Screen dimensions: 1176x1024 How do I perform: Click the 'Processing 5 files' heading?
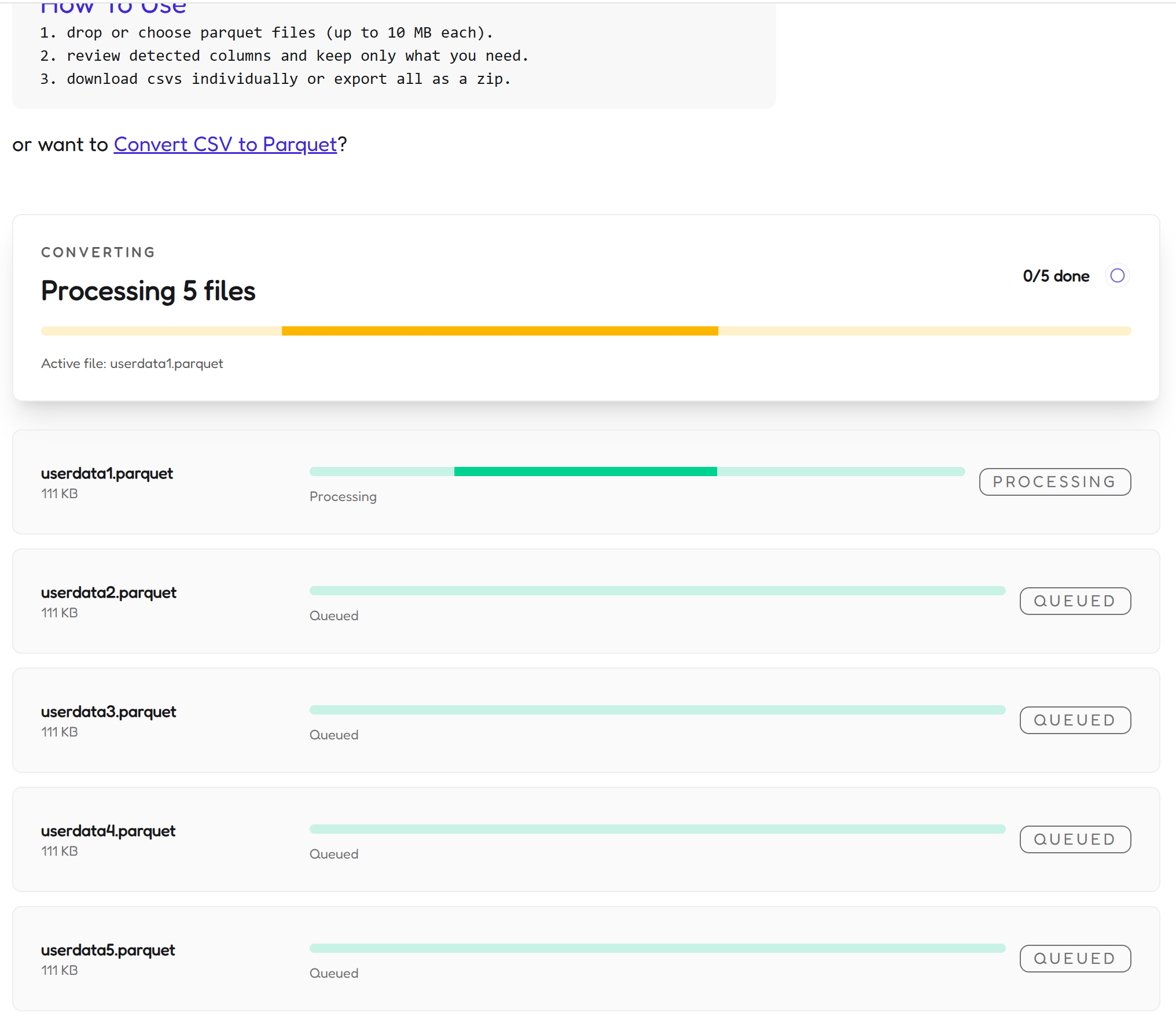[148, 291]
